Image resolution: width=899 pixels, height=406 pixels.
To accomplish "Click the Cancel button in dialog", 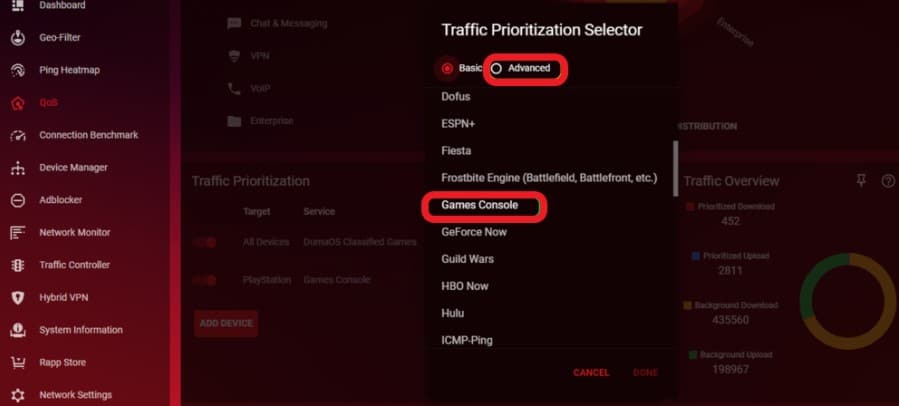I will click(591, 373).
